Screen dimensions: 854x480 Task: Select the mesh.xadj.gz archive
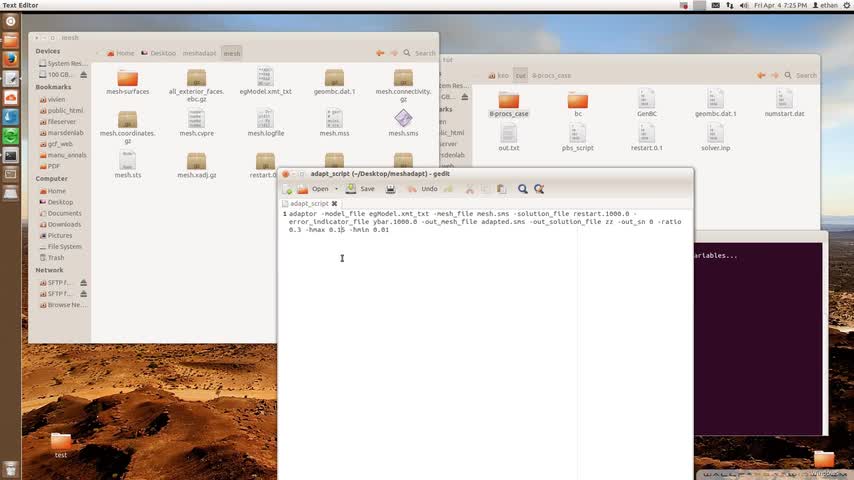[x=197, y=166]
